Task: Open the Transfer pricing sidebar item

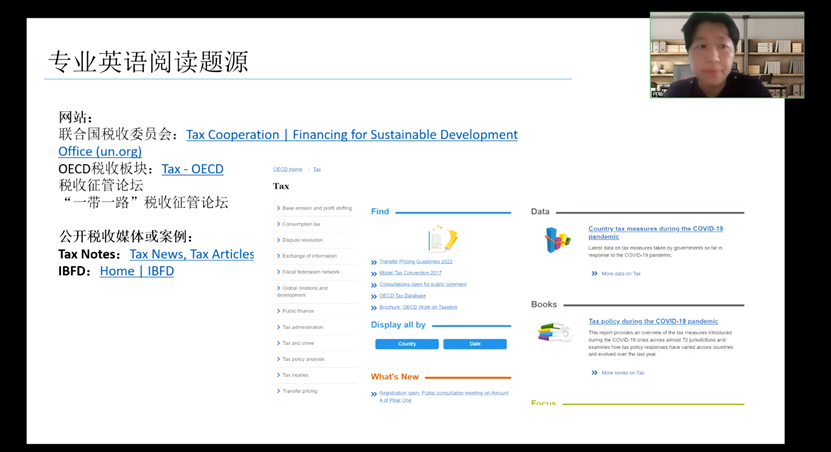Action: 299,391
